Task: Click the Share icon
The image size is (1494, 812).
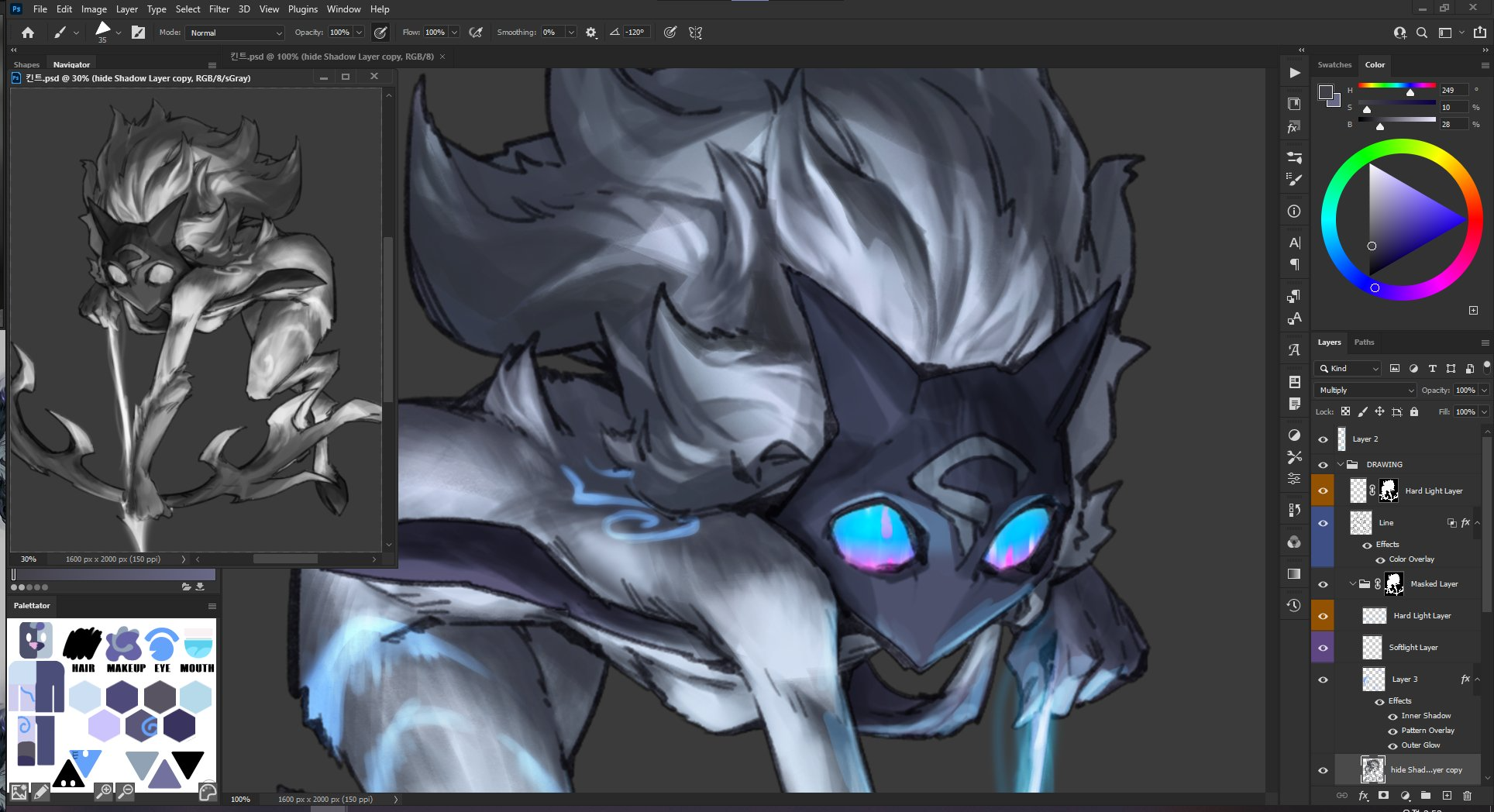Action: click(x=1480, y=33)
